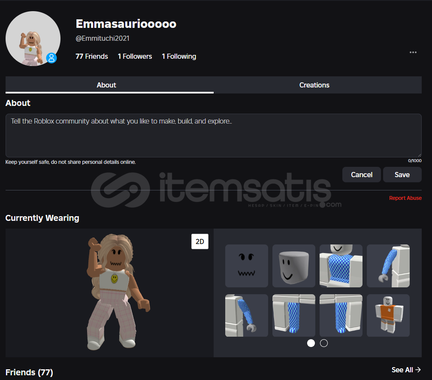The height and width of the screenshot is (380, 432).
Task: Switch to the Creations tab
Action: click(x=314, y=85)
